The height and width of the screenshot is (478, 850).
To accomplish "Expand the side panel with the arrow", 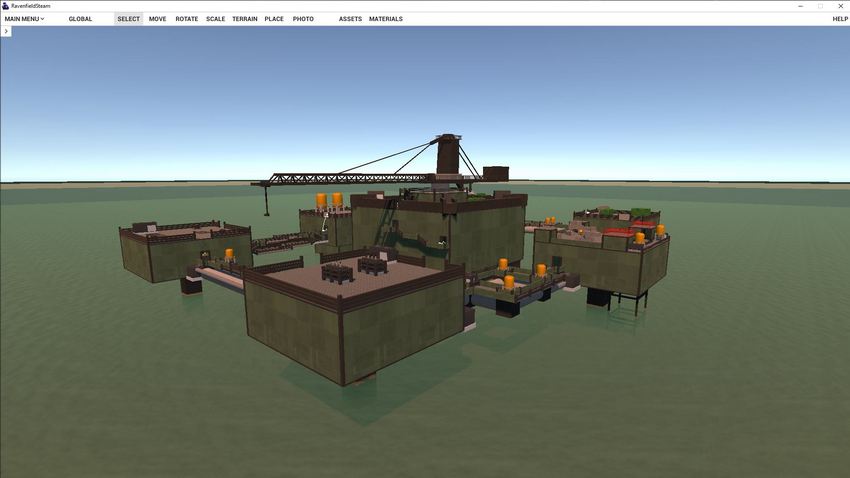I will click(x=6, y=31).
